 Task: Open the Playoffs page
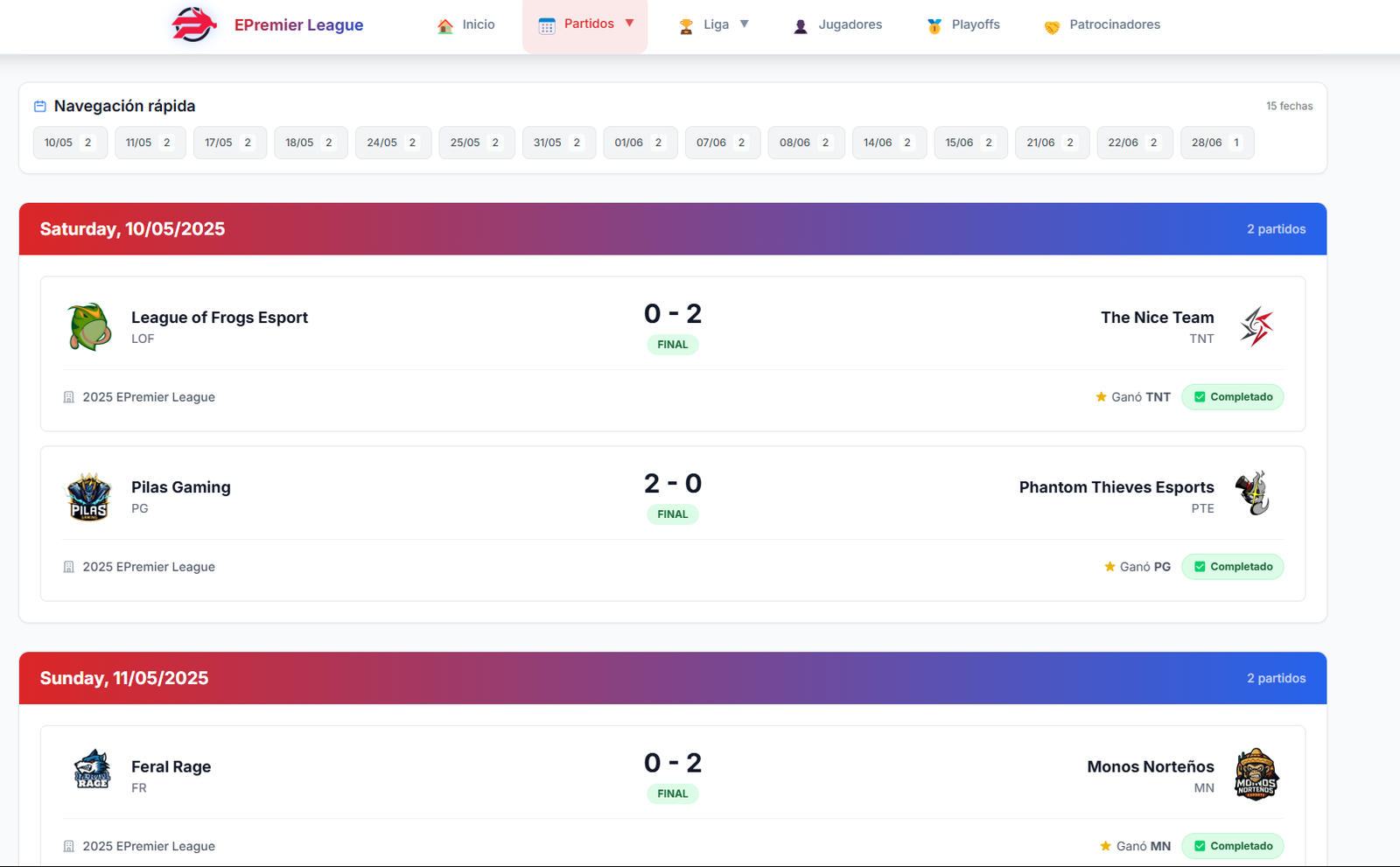[974, 24]
